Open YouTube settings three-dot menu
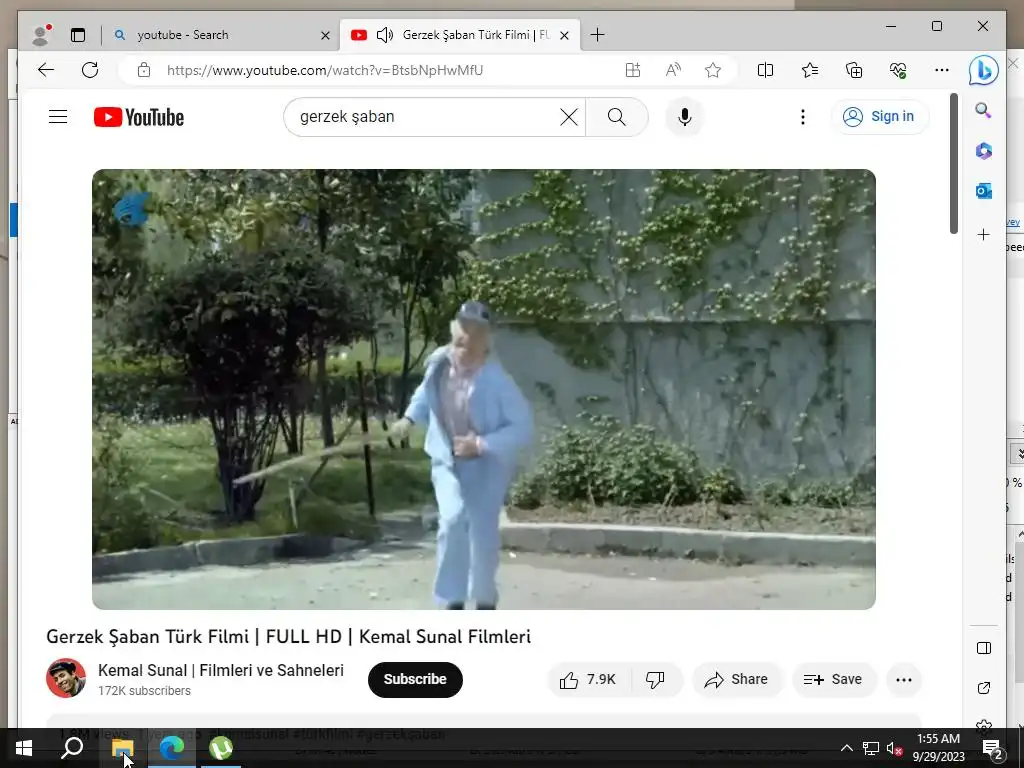 coord(803,117)
